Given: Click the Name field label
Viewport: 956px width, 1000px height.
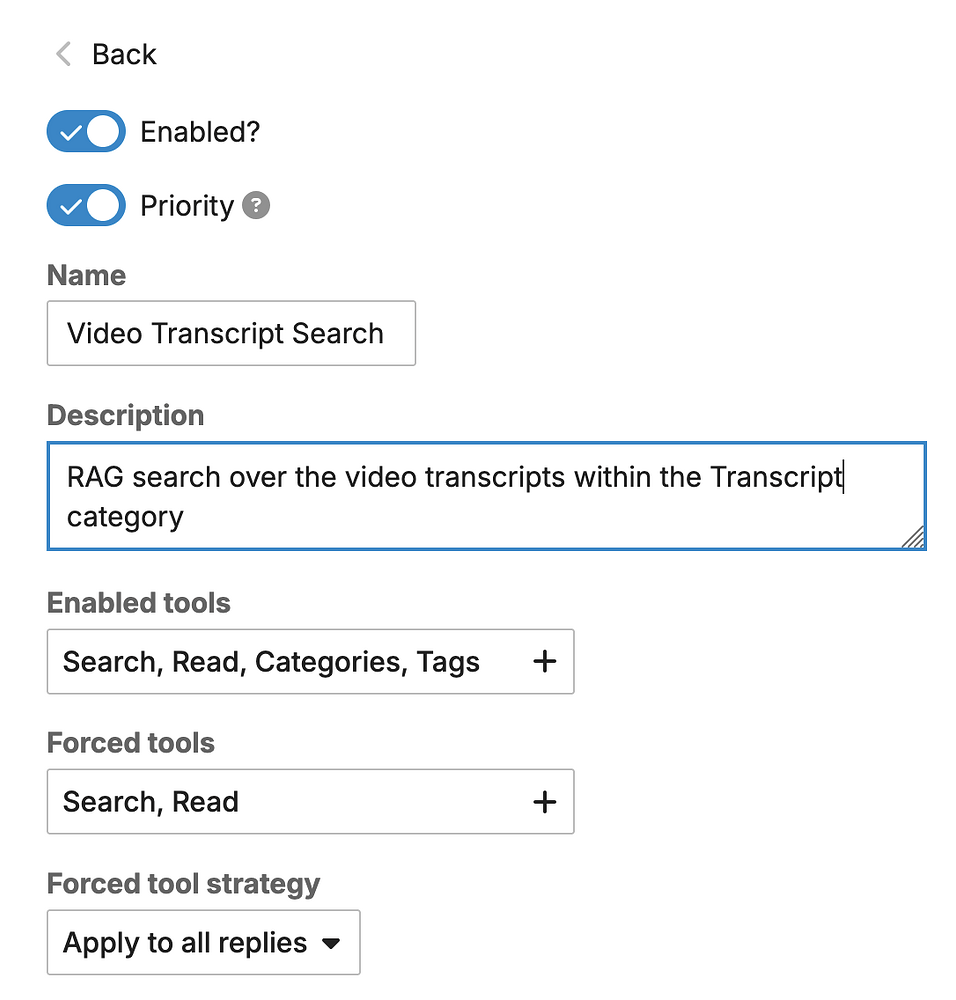Looking at the screenshot, I should (x=87, y=276).
